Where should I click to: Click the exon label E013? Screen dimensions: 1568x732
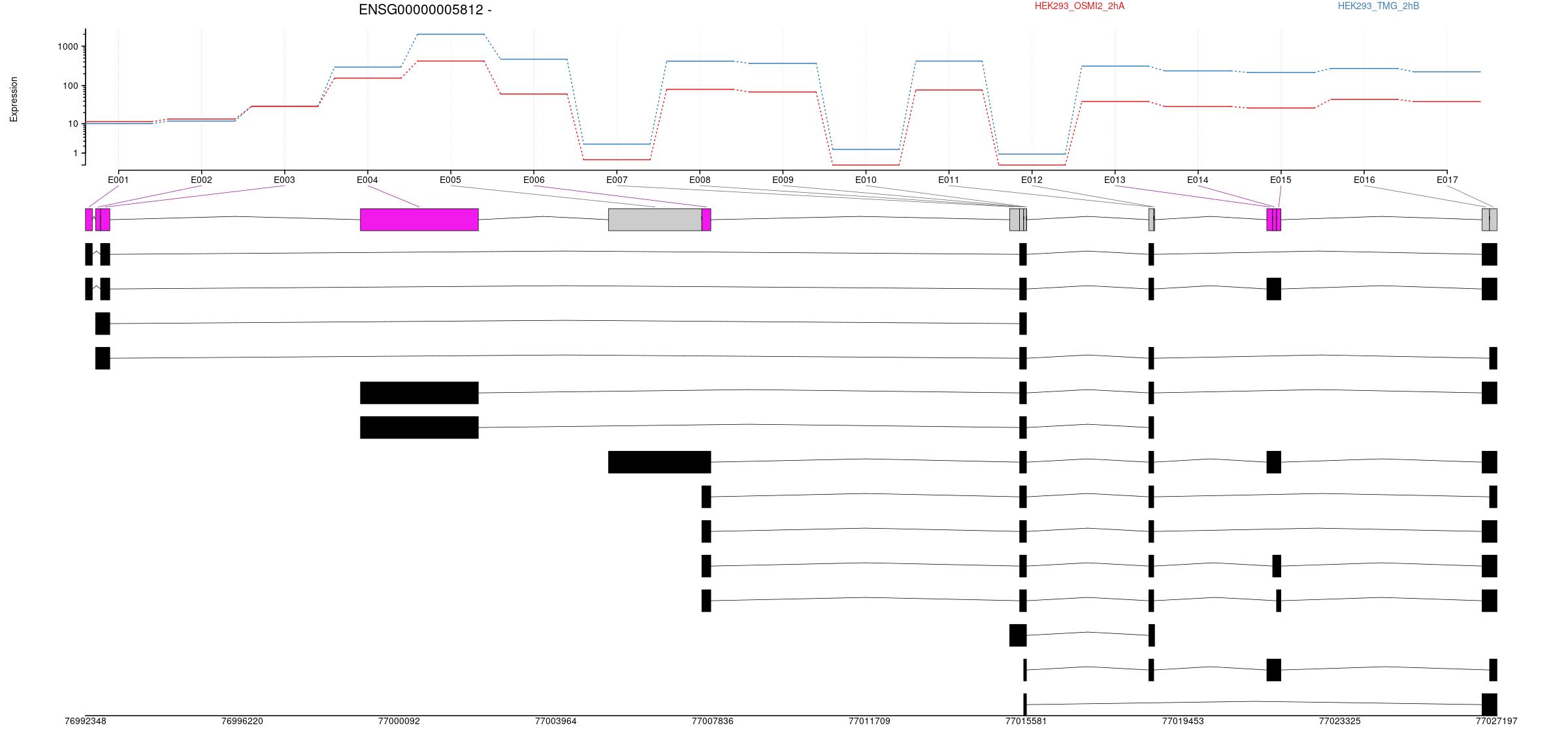[1115, 180]
